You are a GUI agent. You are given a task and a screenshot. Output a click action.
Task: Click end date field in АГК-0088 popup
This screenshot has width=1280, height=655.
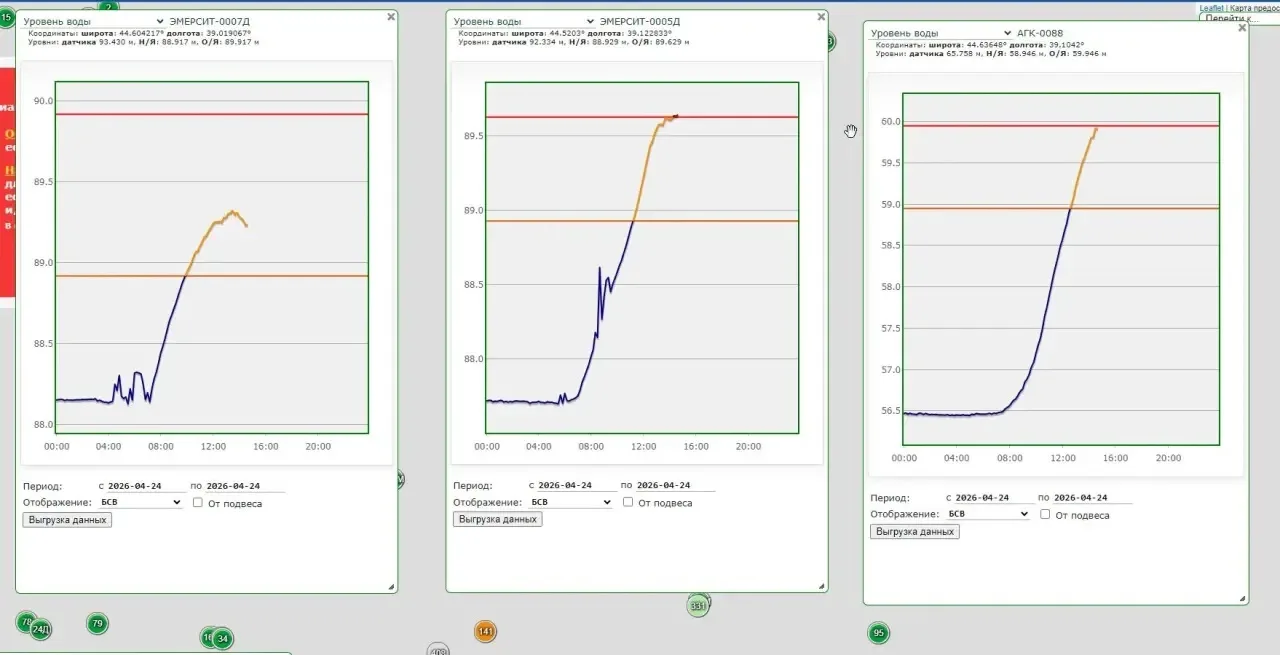click(x=1092, y=497)
